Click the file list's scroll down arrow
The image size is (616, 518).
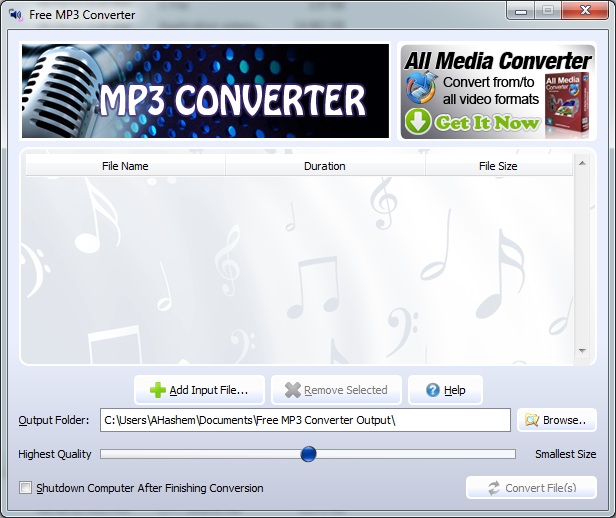(582, 352)
